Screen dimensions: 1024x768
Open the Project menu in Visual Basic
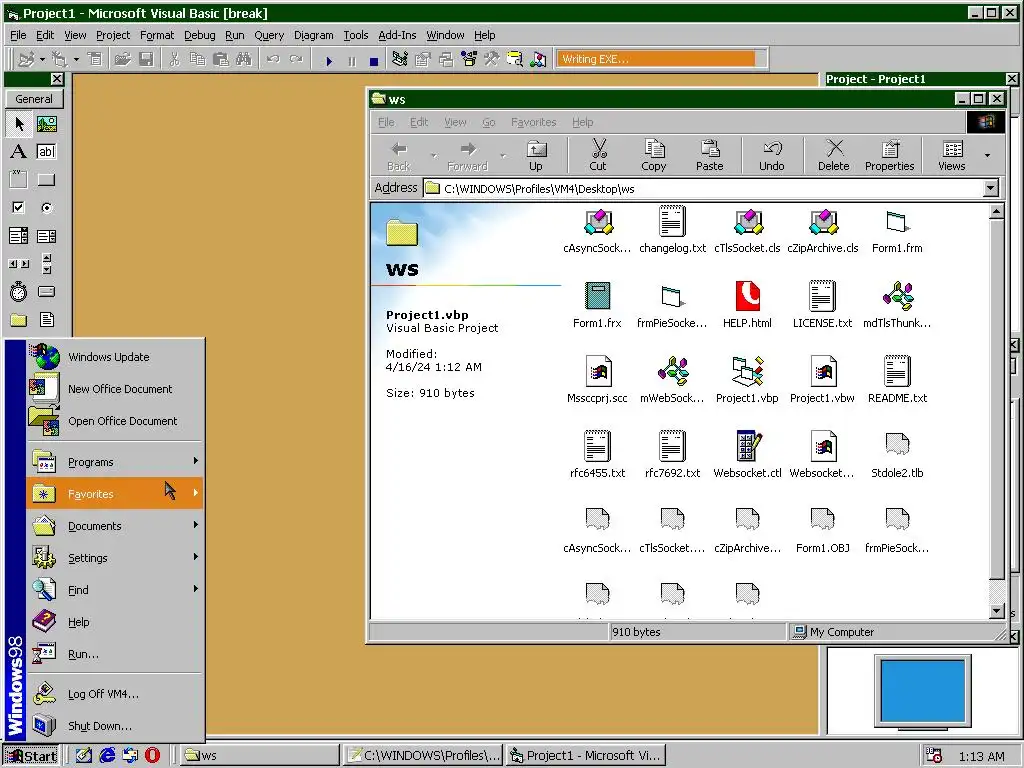[x=113, y=35]
